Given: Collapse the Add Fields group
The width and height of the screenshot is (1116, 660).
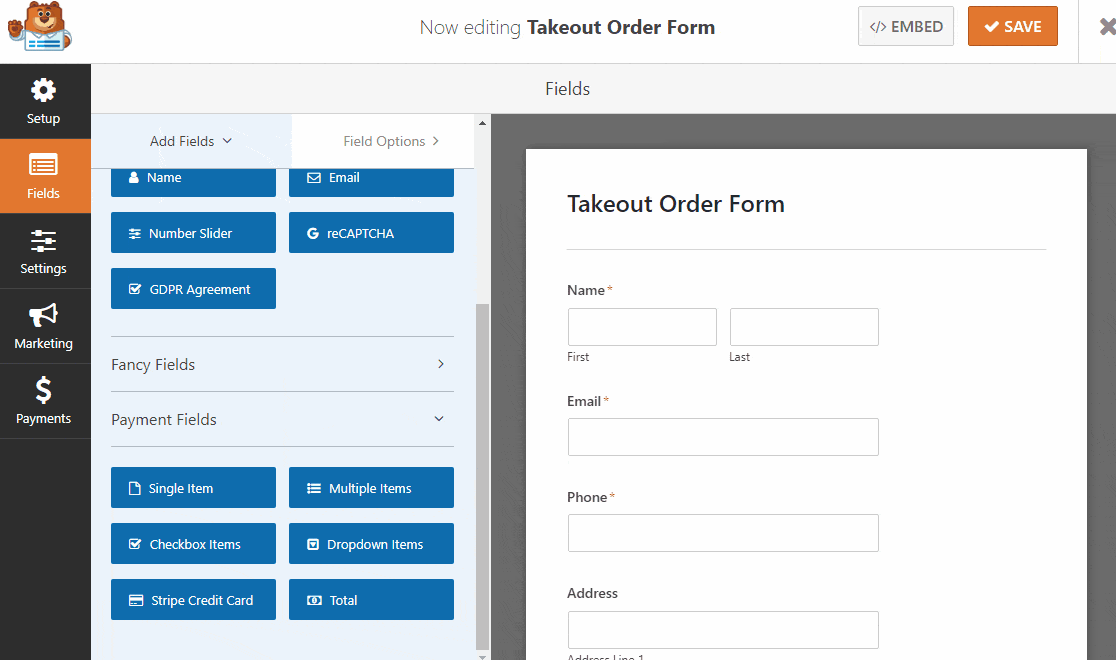Looking at the screenshot, I should point(190,141).
